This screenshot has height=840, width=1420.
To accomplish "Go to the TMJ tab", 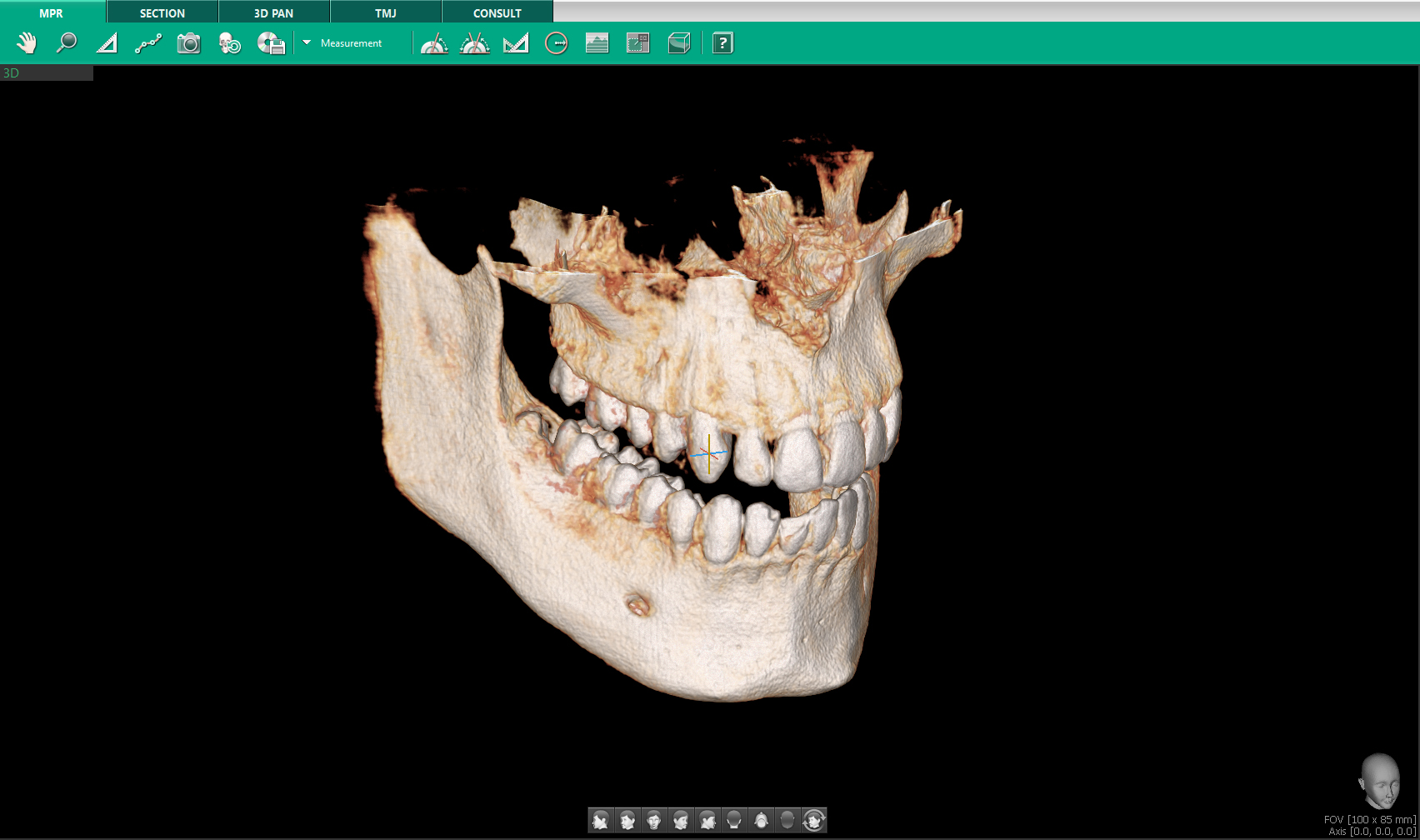I will click(385, 12).
